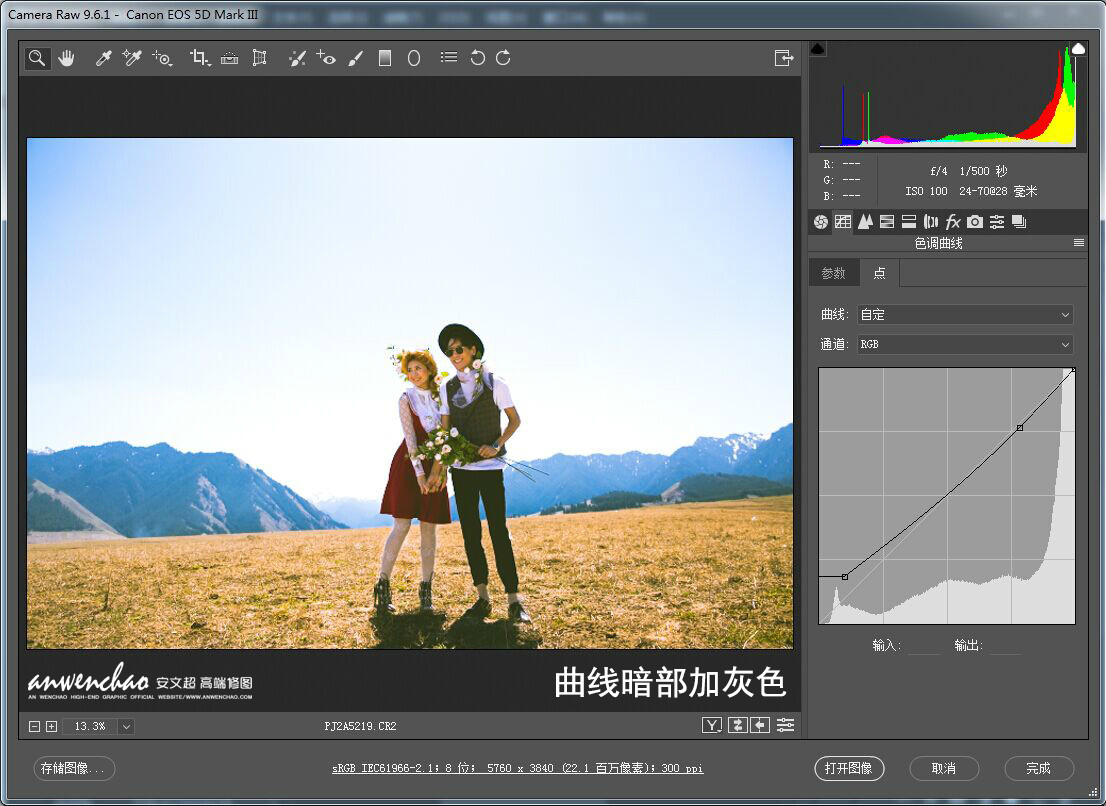Open the Tone Curve panel tab
This screenshot has width=1106, height=806.
842,222
